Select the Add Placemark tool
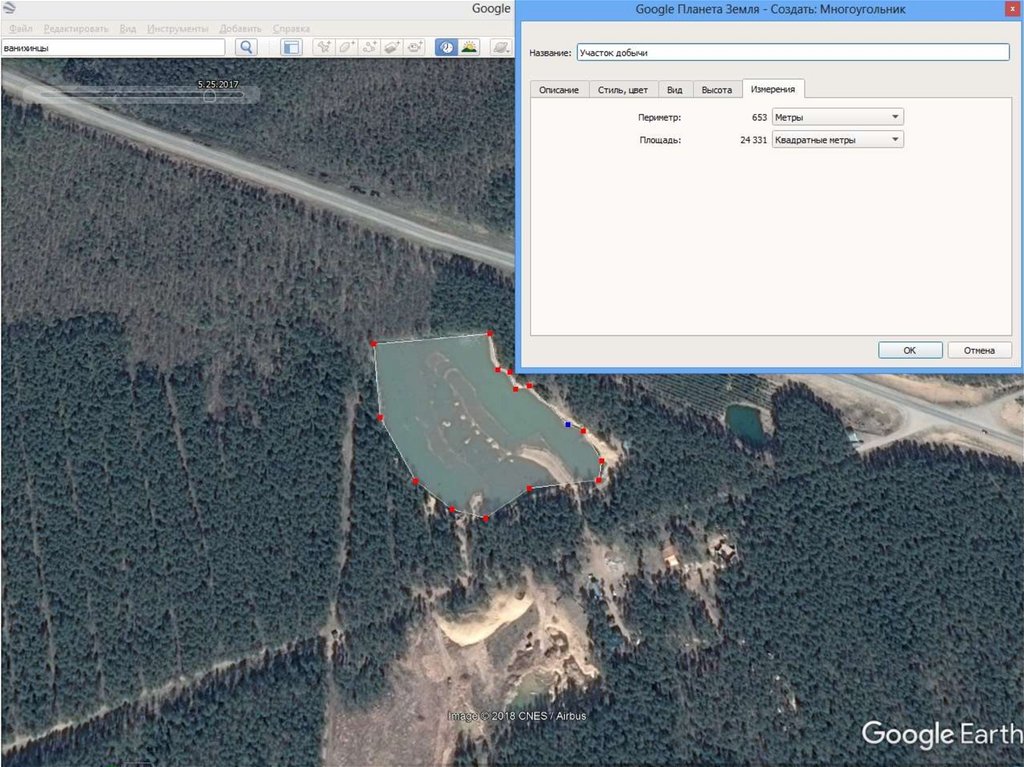1024x767 pixels. 324,47
